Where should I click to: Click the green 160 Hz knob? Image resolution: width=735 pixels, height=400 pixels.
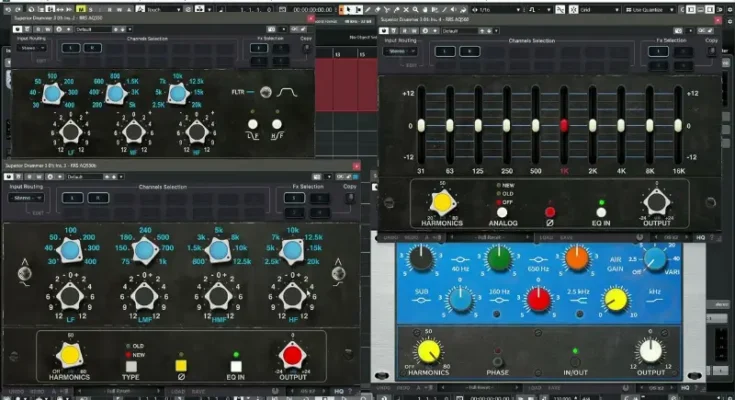(499, 259)
